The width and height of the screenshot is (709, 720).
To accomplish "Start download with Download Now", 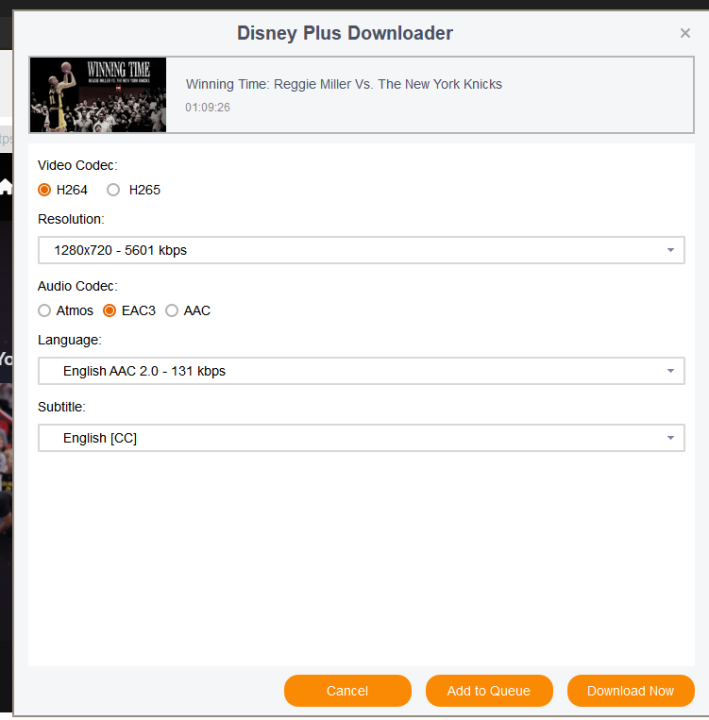I will point(630,691).
